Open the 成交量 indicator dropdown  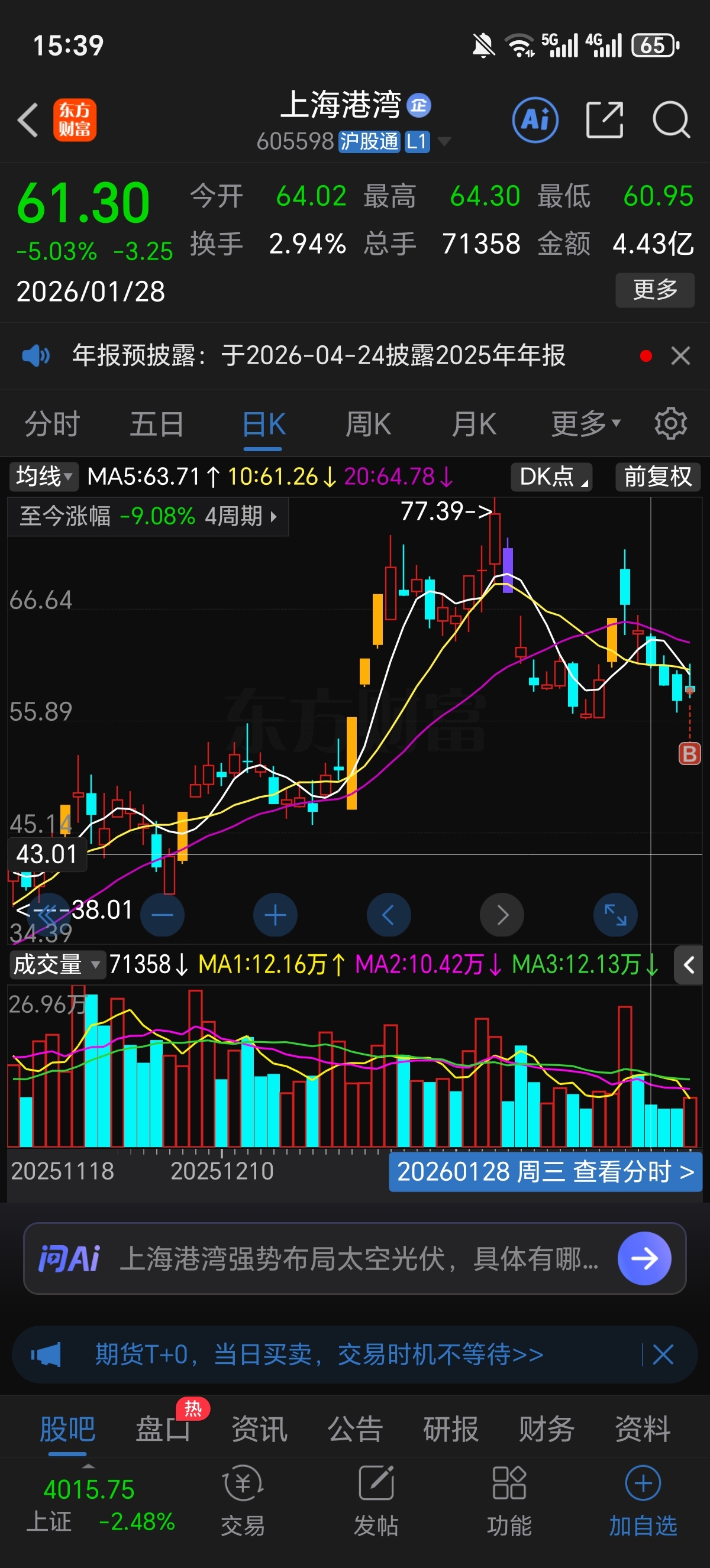(x=57, y=965)
